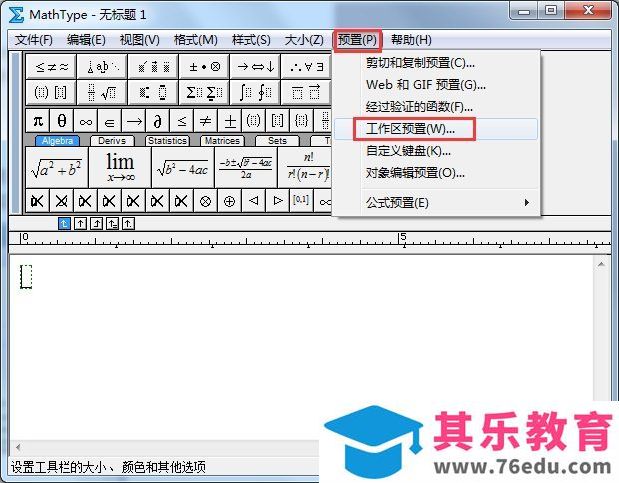Image resolution: width=619 pixels, height=483 pixels.
Task: Open the fraction and radical templates palette
Action: 102,93
